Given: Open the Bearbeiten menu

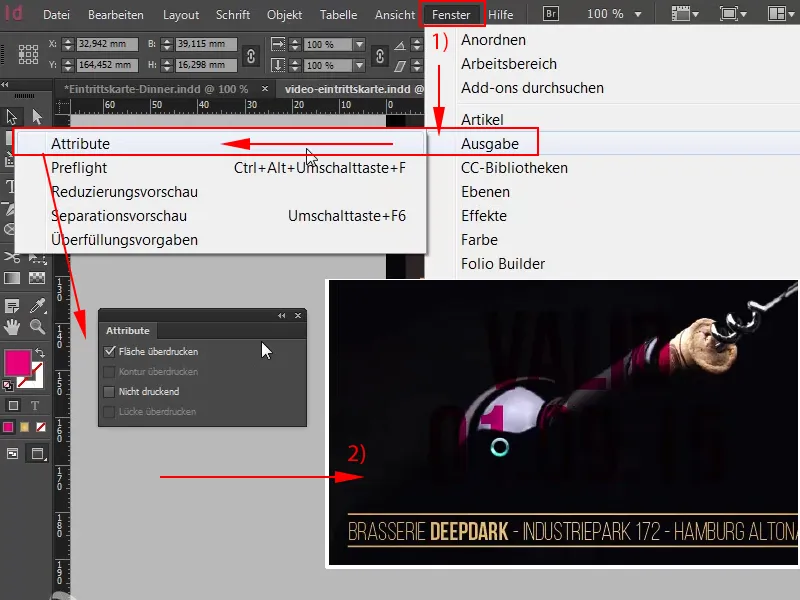Looking at the screenshot, I should pyautogui.click(x=116, y=15).
